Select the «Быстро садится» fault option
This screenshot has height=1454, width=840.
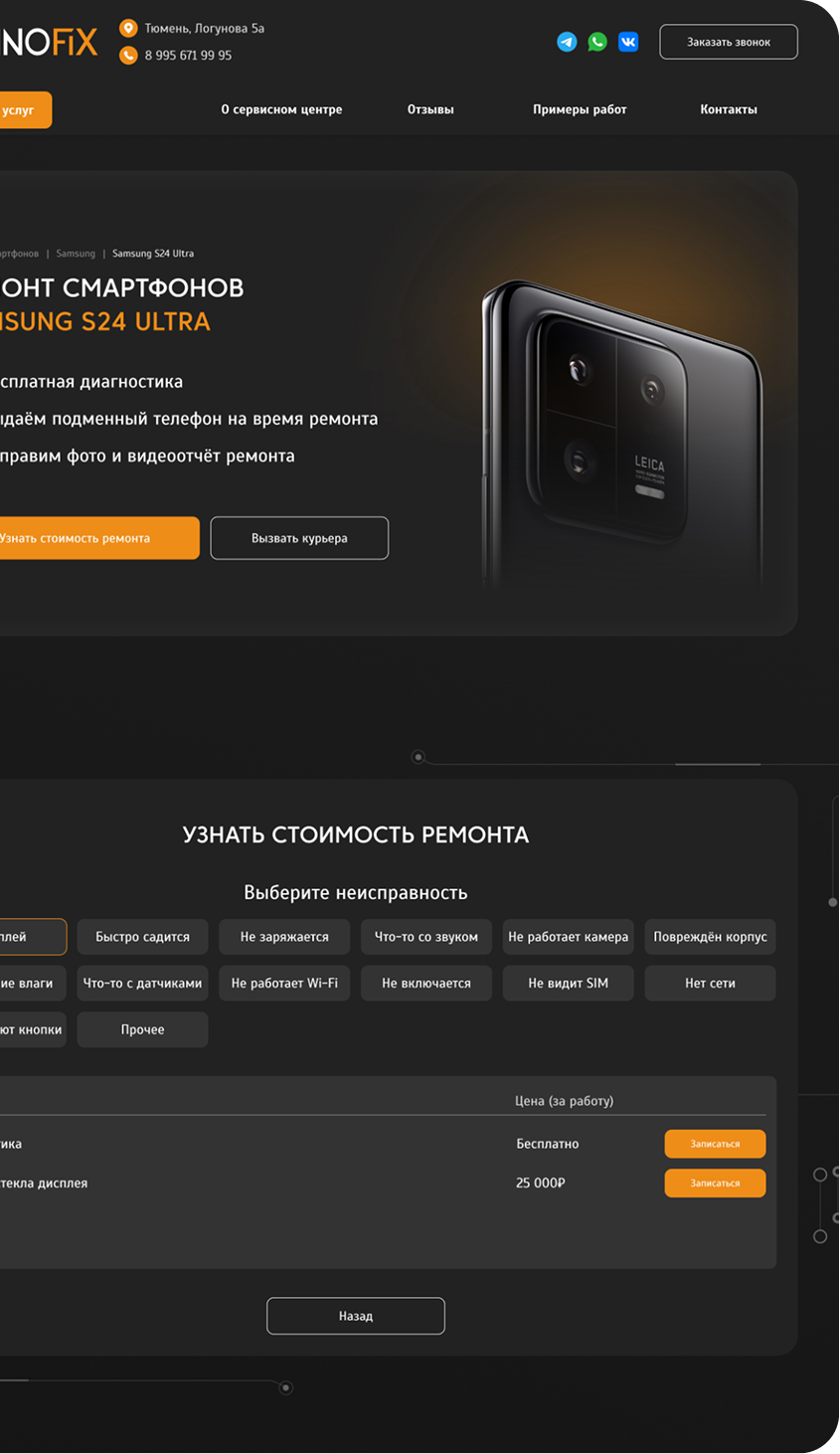tap(142, 937)
